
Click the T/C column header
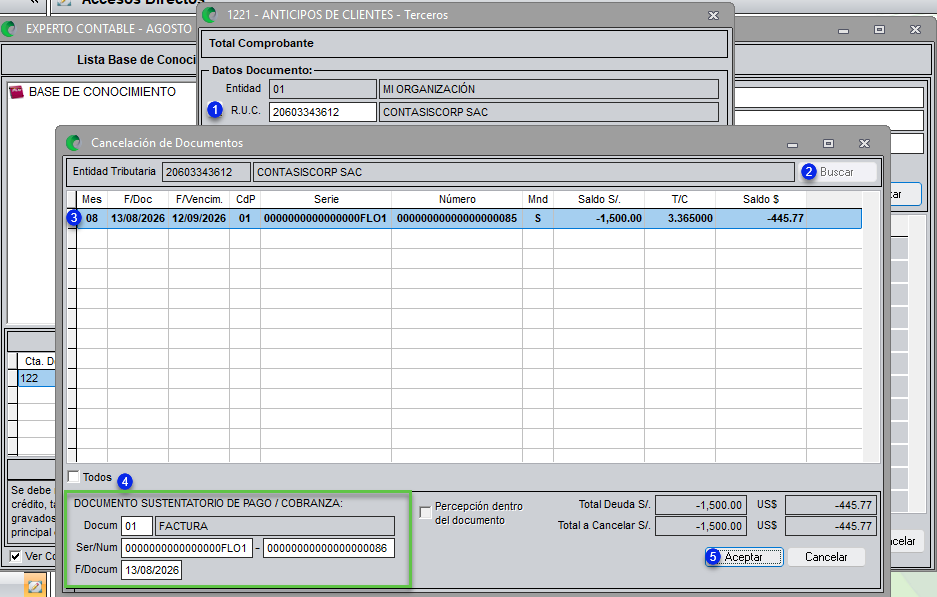[x=680, y=200]
